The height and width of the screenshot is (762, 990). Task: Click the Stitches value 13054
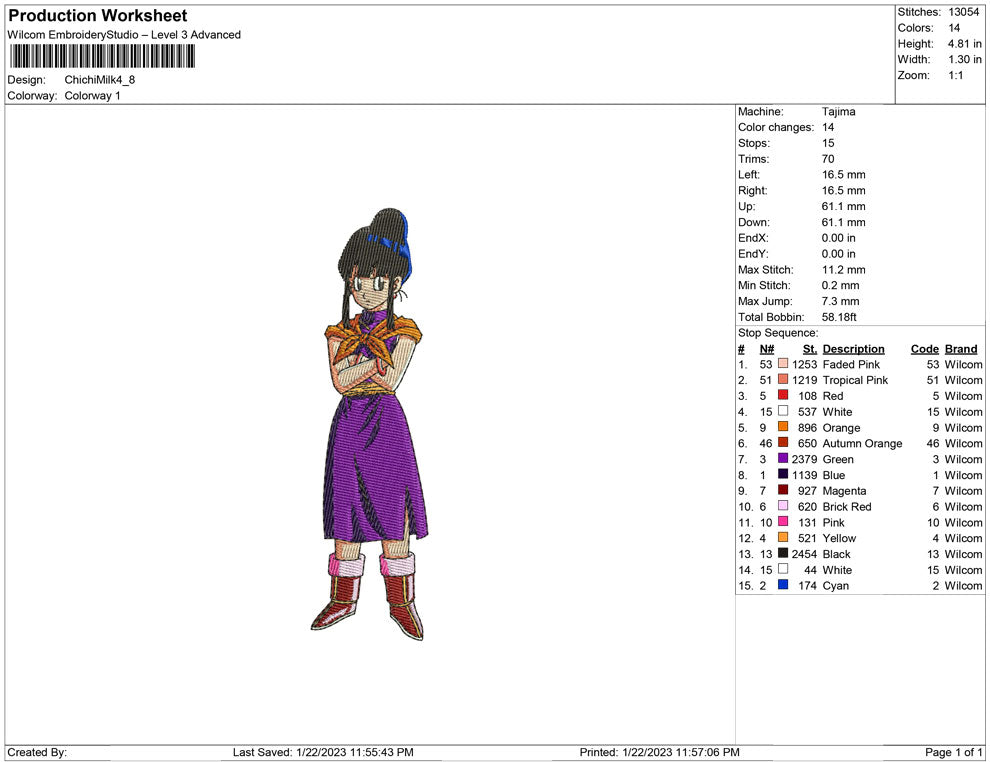click(x=963, y=12)
